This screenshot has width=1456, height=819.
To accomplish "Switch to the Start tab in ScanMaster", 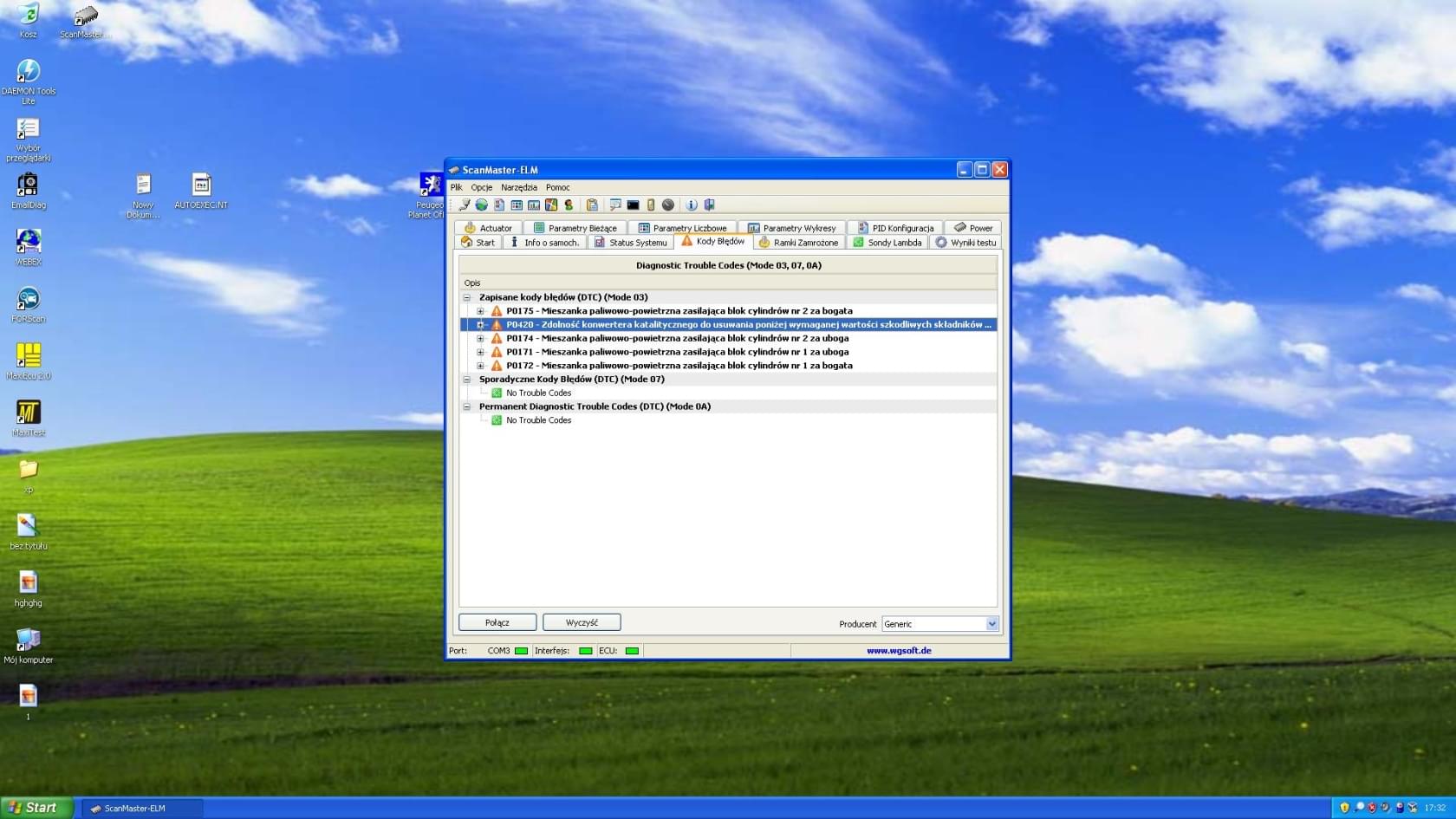I will [478, 243].
